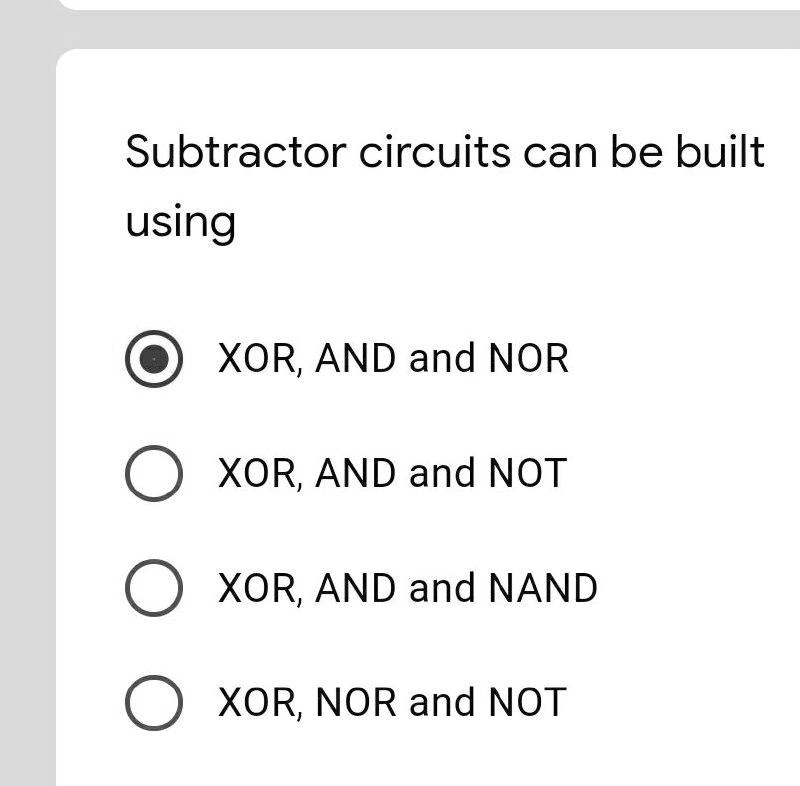Click the selected 'XOR, AND and NOR' radio button

(154, 359)
